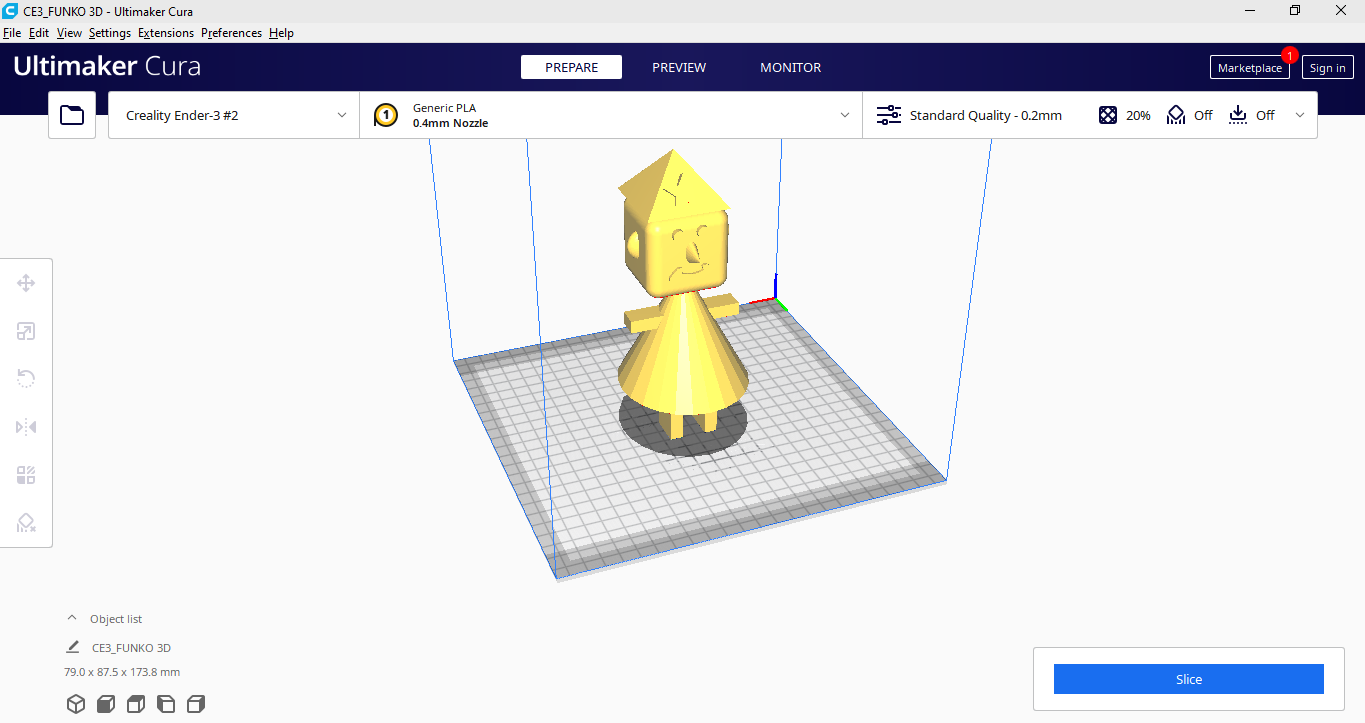Select the Move tool in the sidebar
The height and width of the screenshot is (723, 1365).
coord(26,283)
